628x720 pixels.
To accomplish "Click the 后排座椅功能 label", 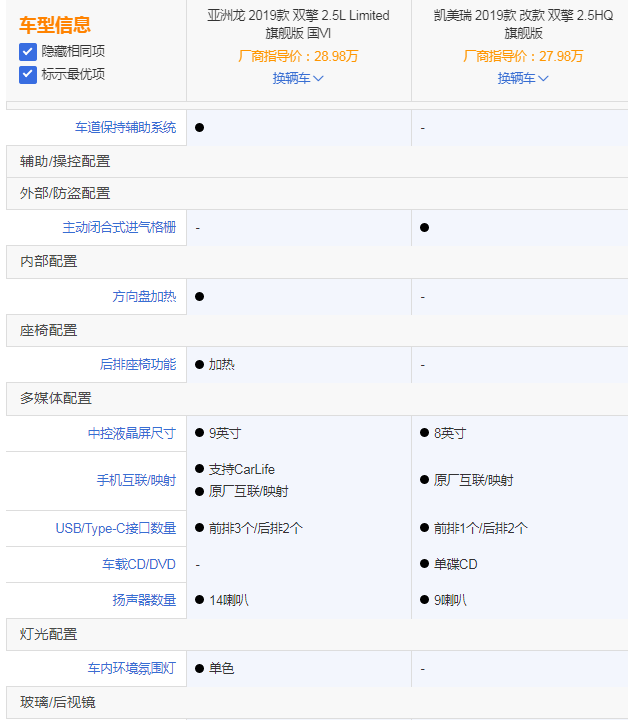I will pyautogui.click(x=138, y=365).
